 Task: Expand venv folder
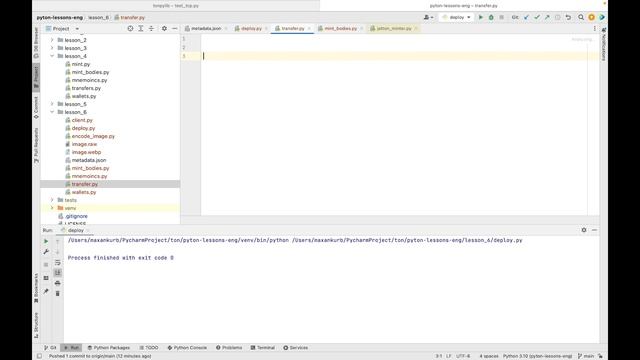(52, 208)
